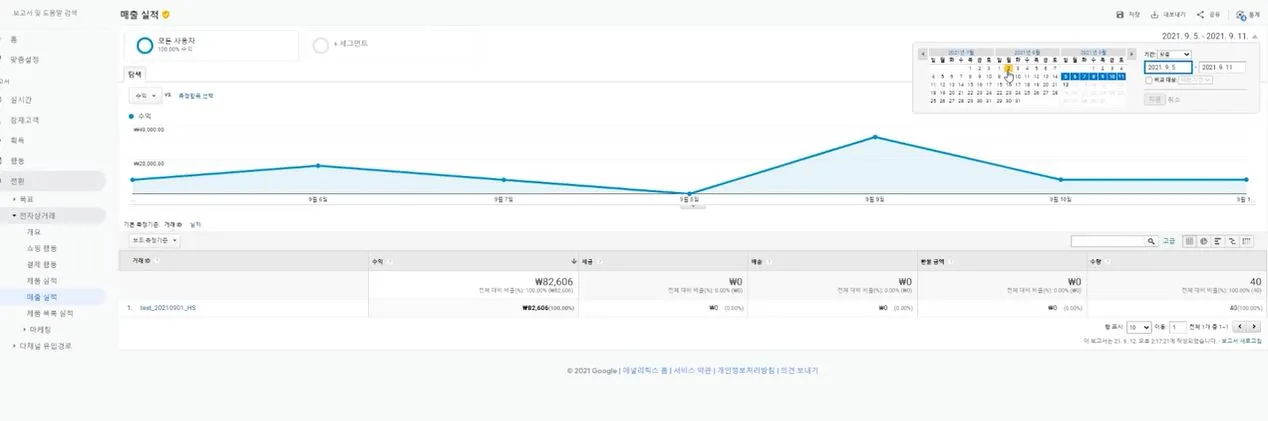Open 행동 reports in sidebar
Screen dimensions: 1268x421
click(x=17, y=160)
